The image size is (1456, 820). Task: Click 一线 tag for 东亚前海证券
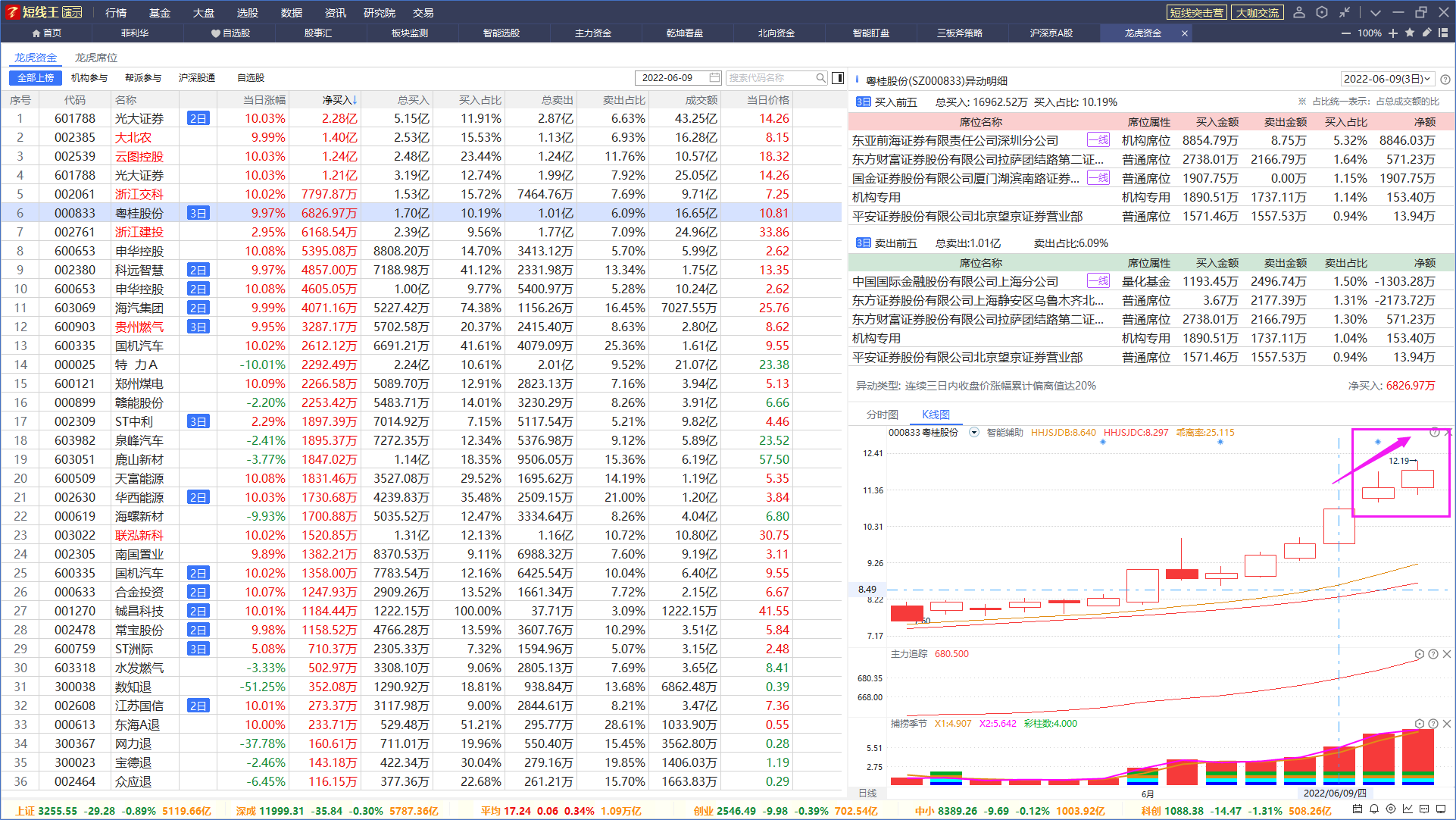pyautogui.click(x=1098, y=140)
